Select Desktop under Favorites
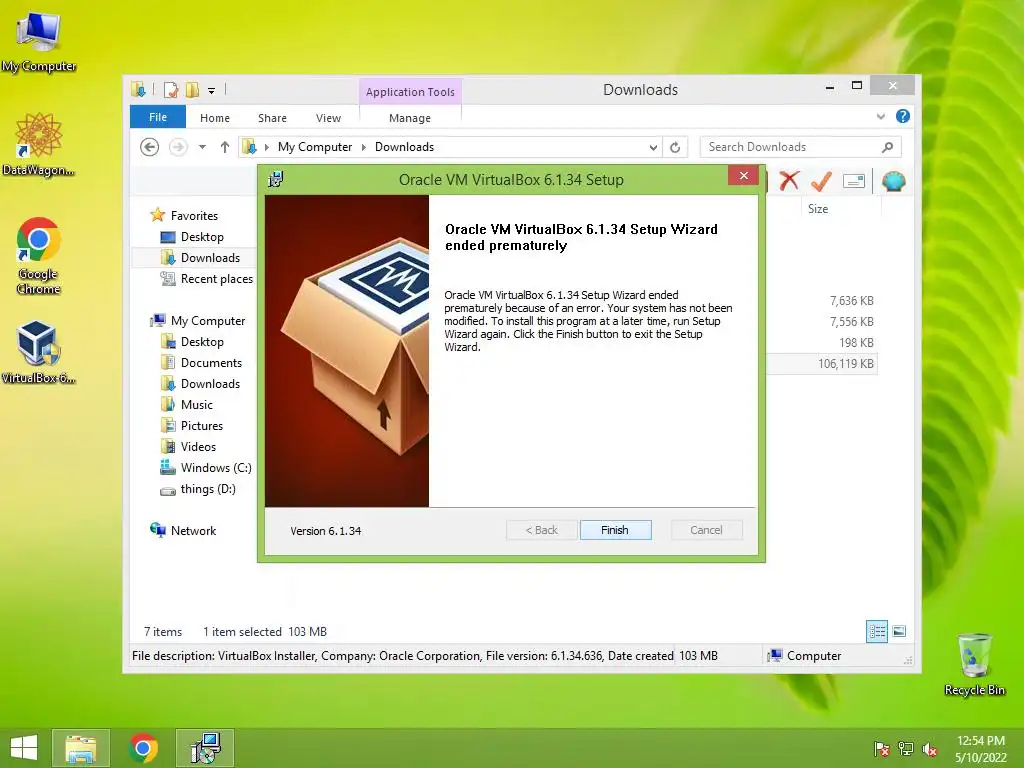 pos(202,237)
